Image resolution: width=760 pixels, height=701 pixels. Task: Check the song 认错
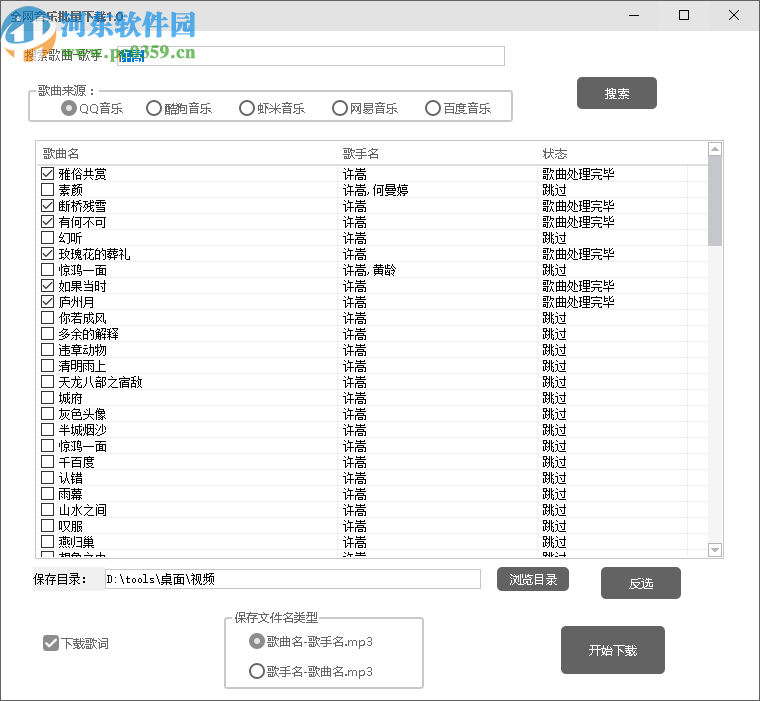click(48, 478)
